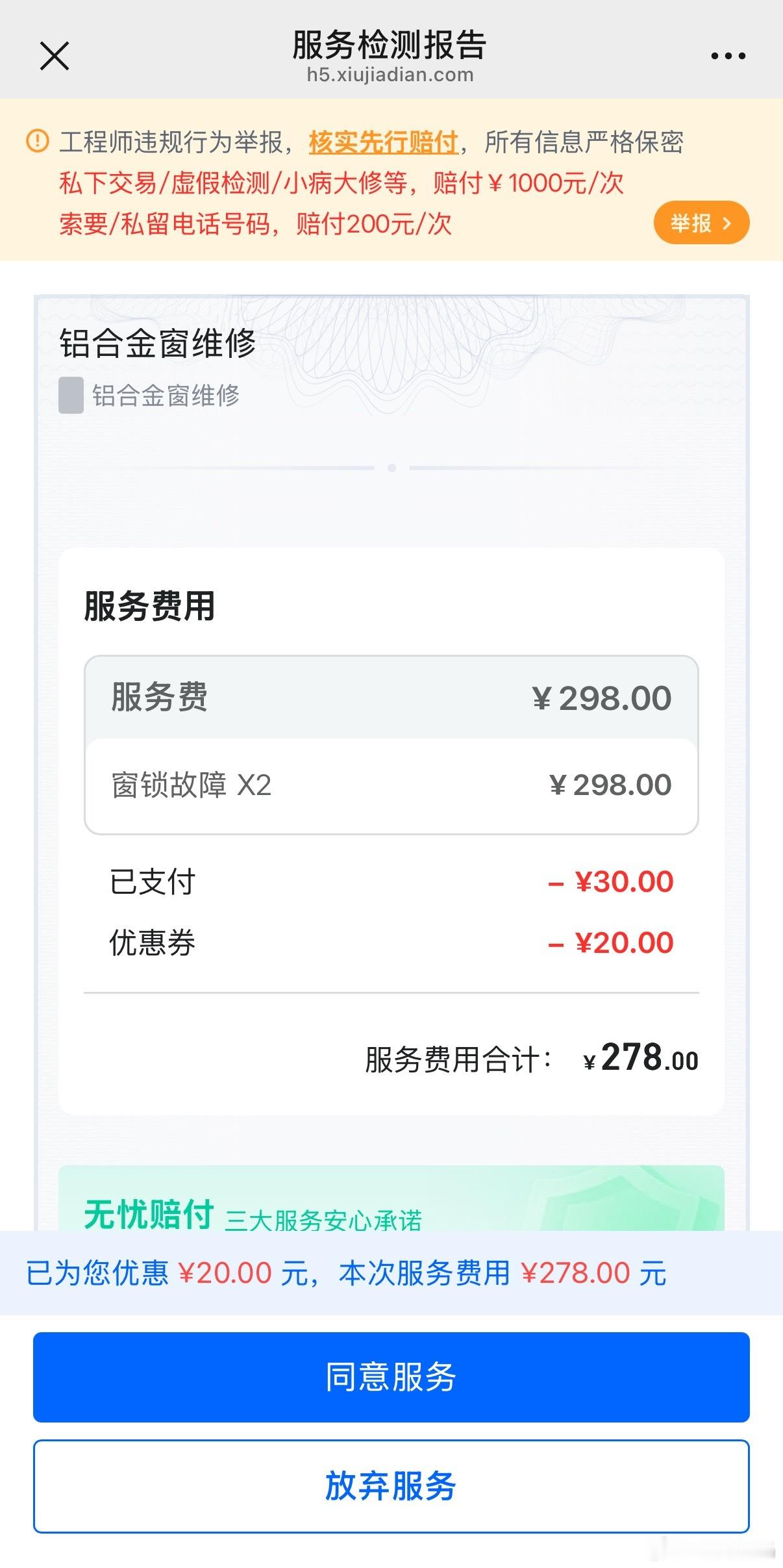
Task: Tap the grey icon beside 铝合金窗维修
Action: [71, 395]
